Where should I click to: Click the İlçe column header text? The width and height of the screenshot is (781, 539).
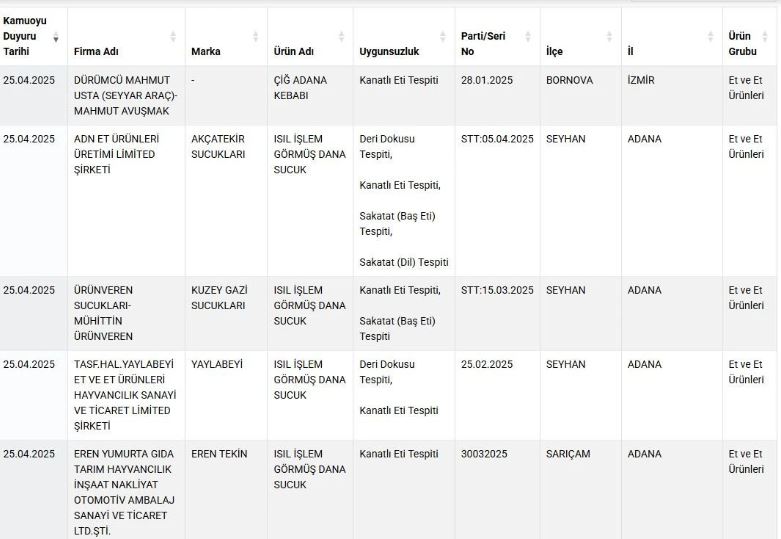554,51
